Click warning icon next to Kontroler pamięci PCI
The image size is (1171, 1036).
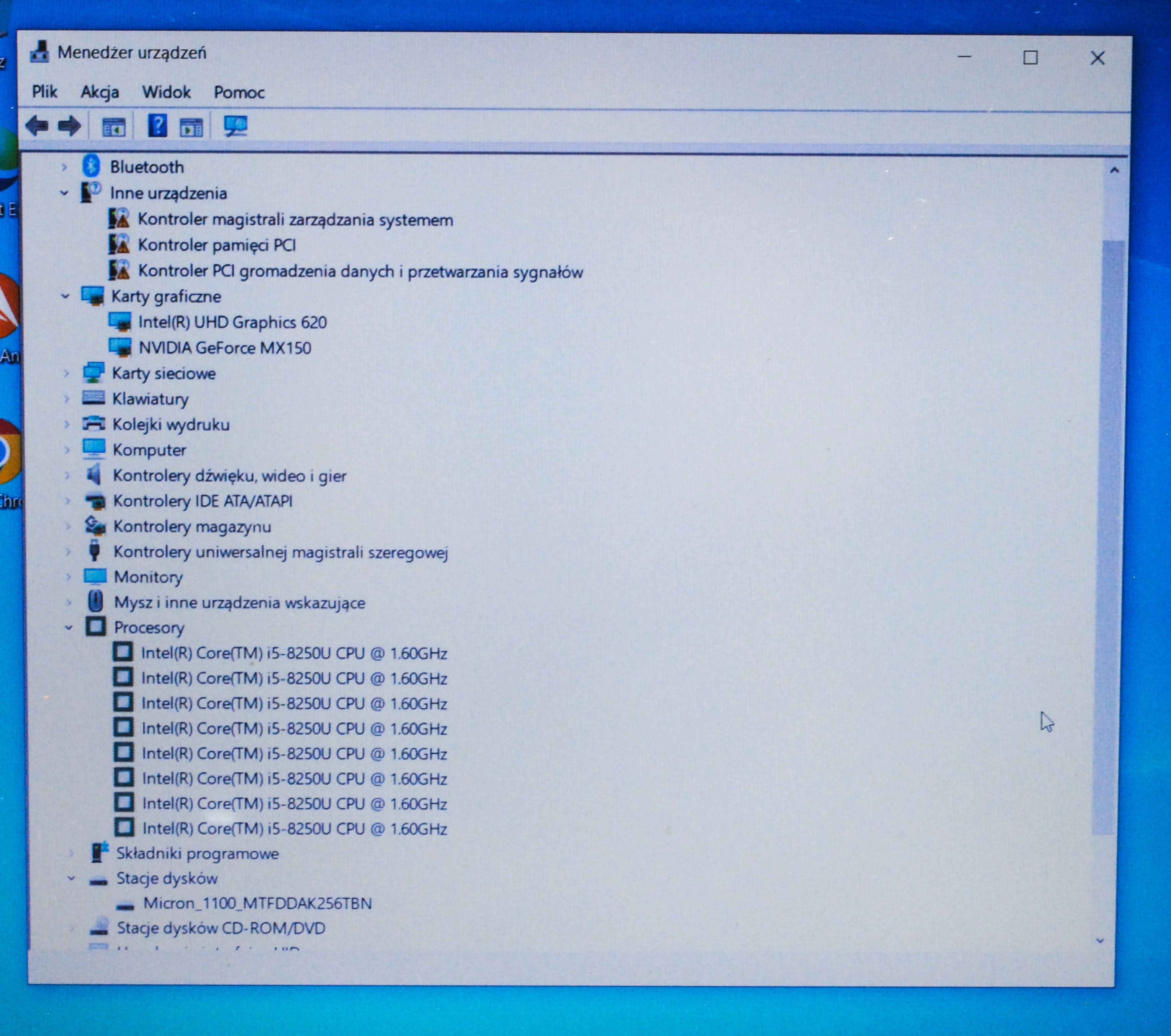[119, 244]
